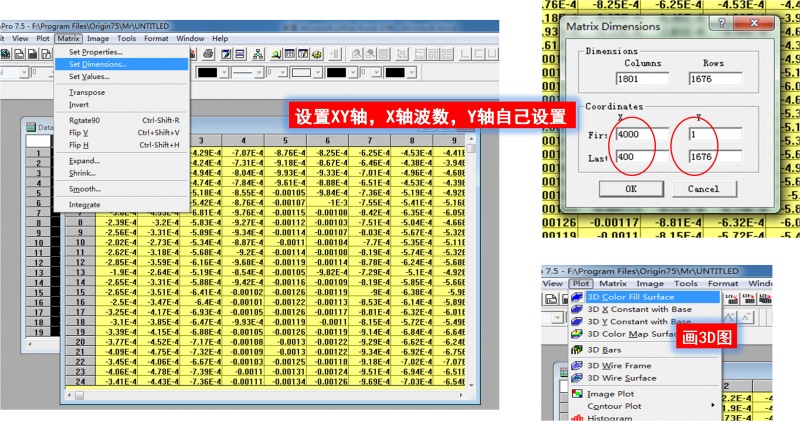Click the X First field showing 4000

coord(643,134)
